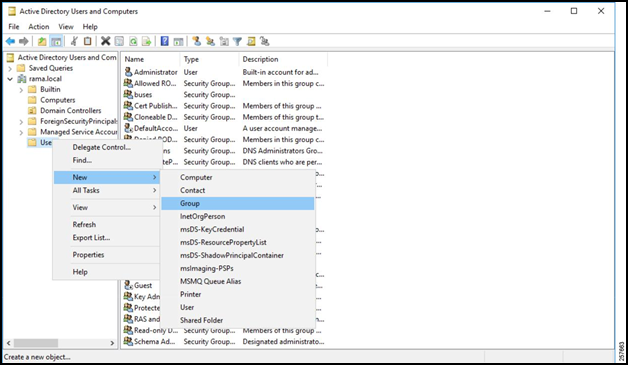Image resolution: width=628 pixels, height=365 pixels.
Task: Click the Delete X toolbar icon
Action: pyautogui.click(x=105, y=41)
